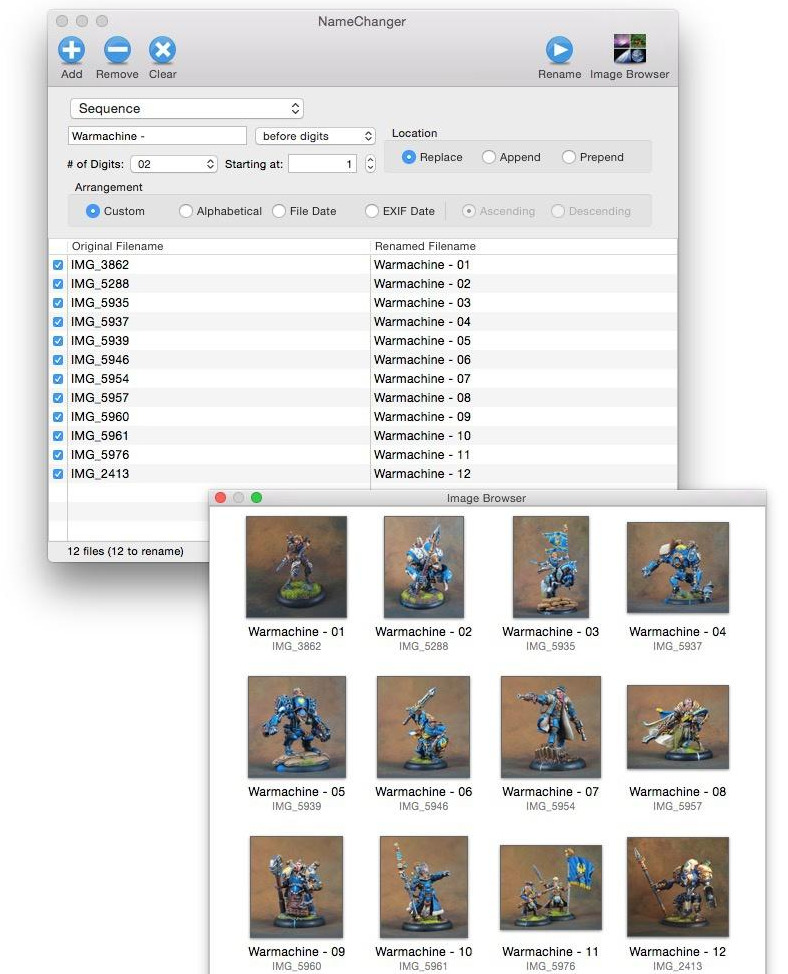Image resolution: width=788 pixels, height=974 pixels.
Task: Uncheck the IMG_5937 checkbox
Action: pos(58,322)
